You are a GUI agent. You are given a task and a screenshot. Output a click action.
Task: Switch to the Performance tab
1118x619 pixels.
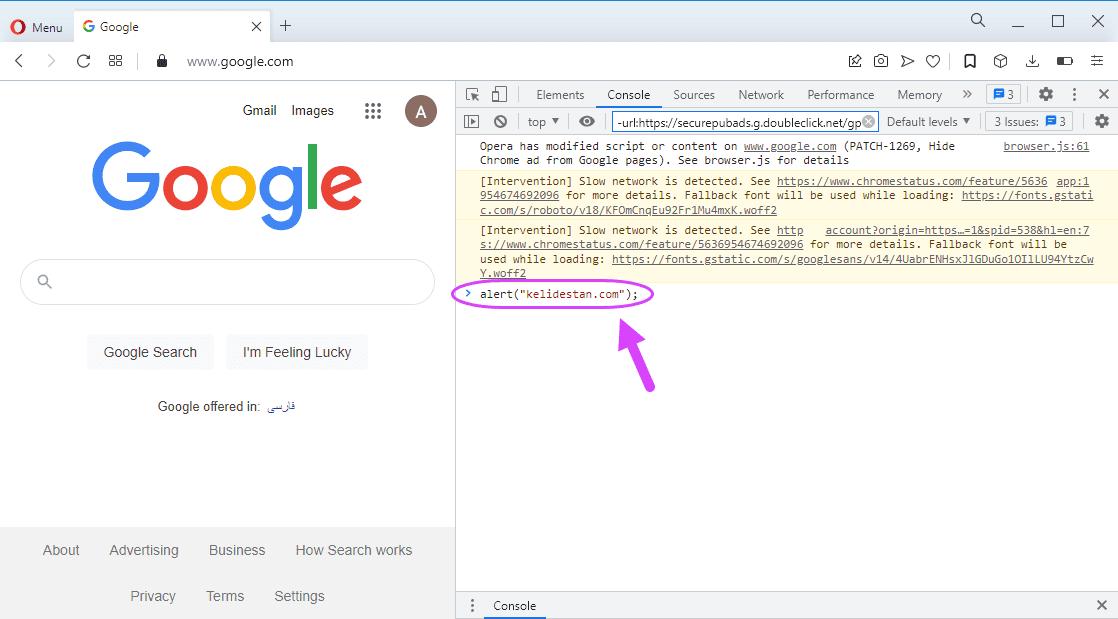point(841,95)
